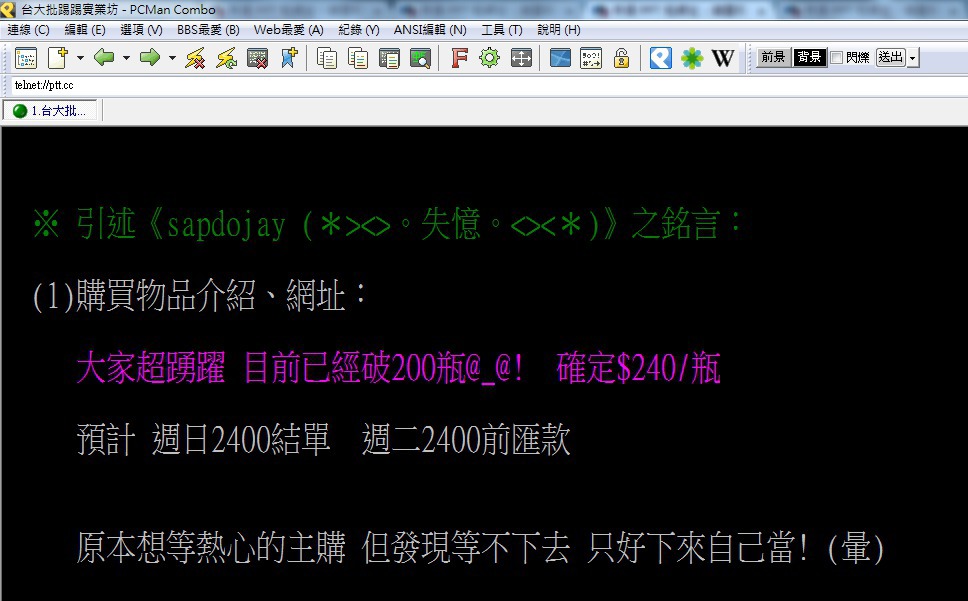
Task: Expand the 送出 dropdown arrow
Action: [912, 58]
